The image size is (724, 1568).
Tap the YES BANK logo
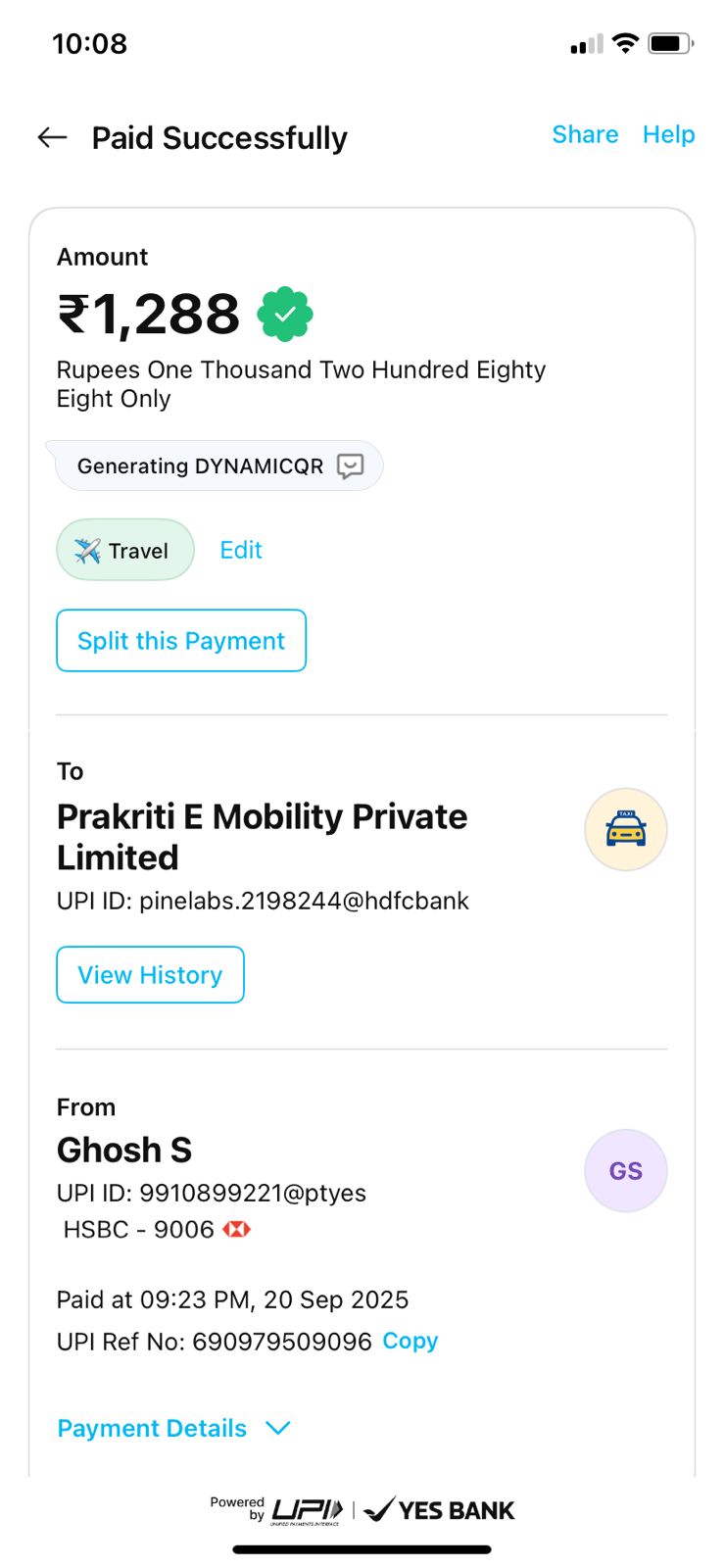pos(440,1510)
